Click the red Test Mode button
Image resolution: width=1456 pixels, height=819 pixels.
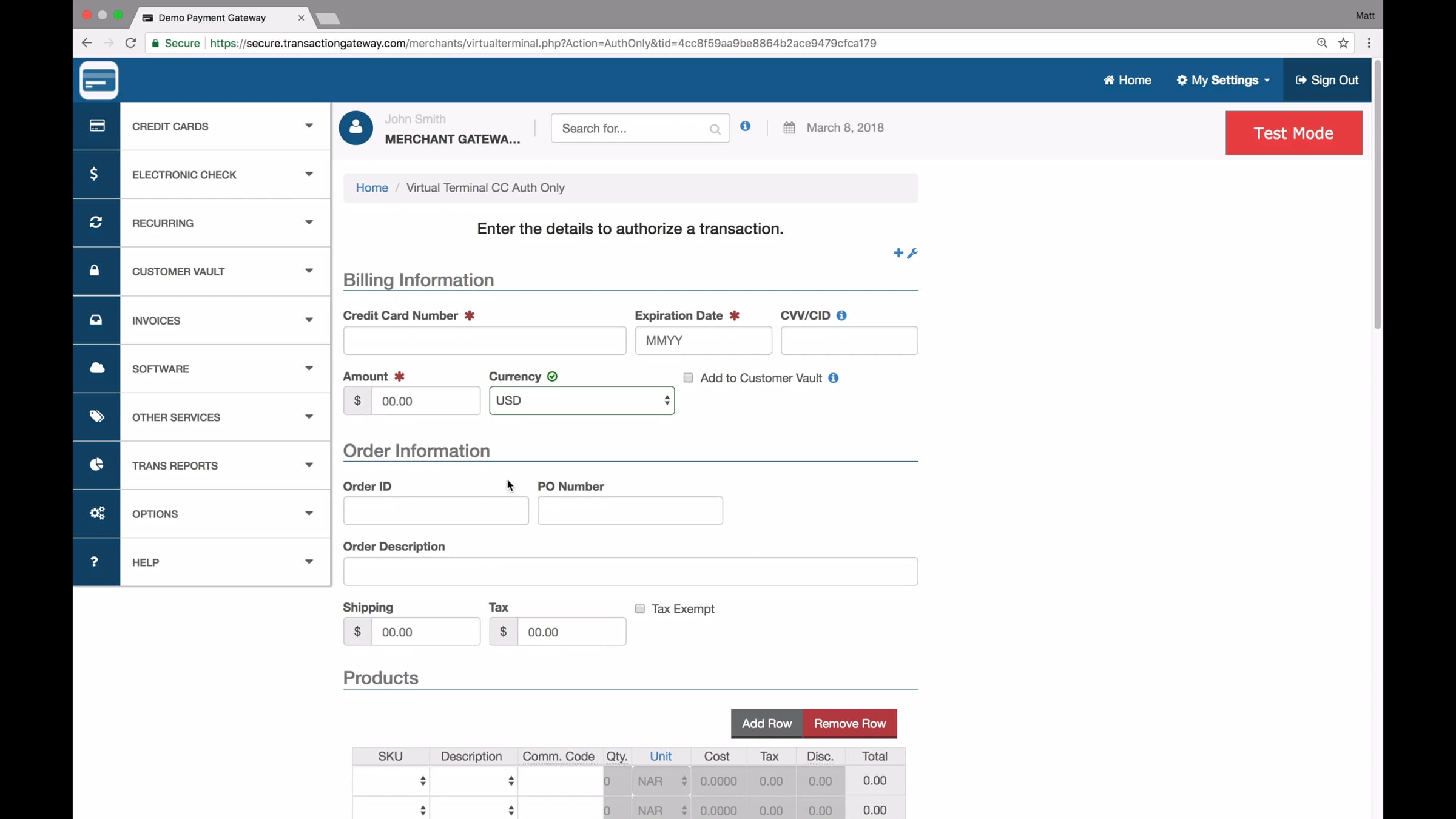[x=1293, y=133]
